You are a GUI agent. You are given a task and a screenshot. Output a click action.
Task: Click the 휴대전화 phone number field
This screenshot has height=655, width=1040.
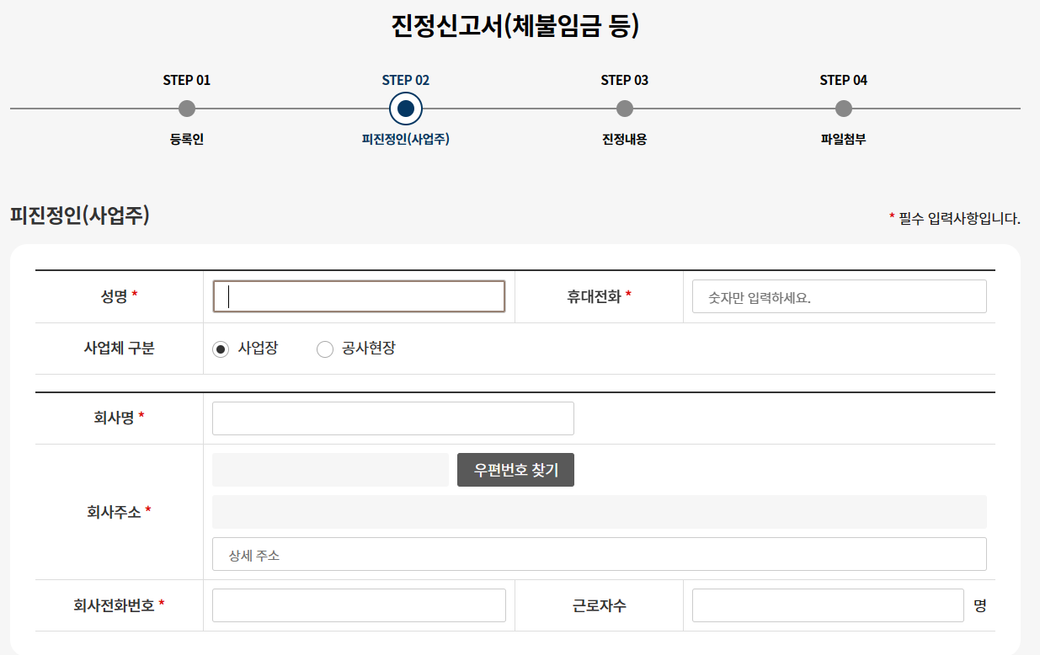pyautogui.click(x=839, y=296)
